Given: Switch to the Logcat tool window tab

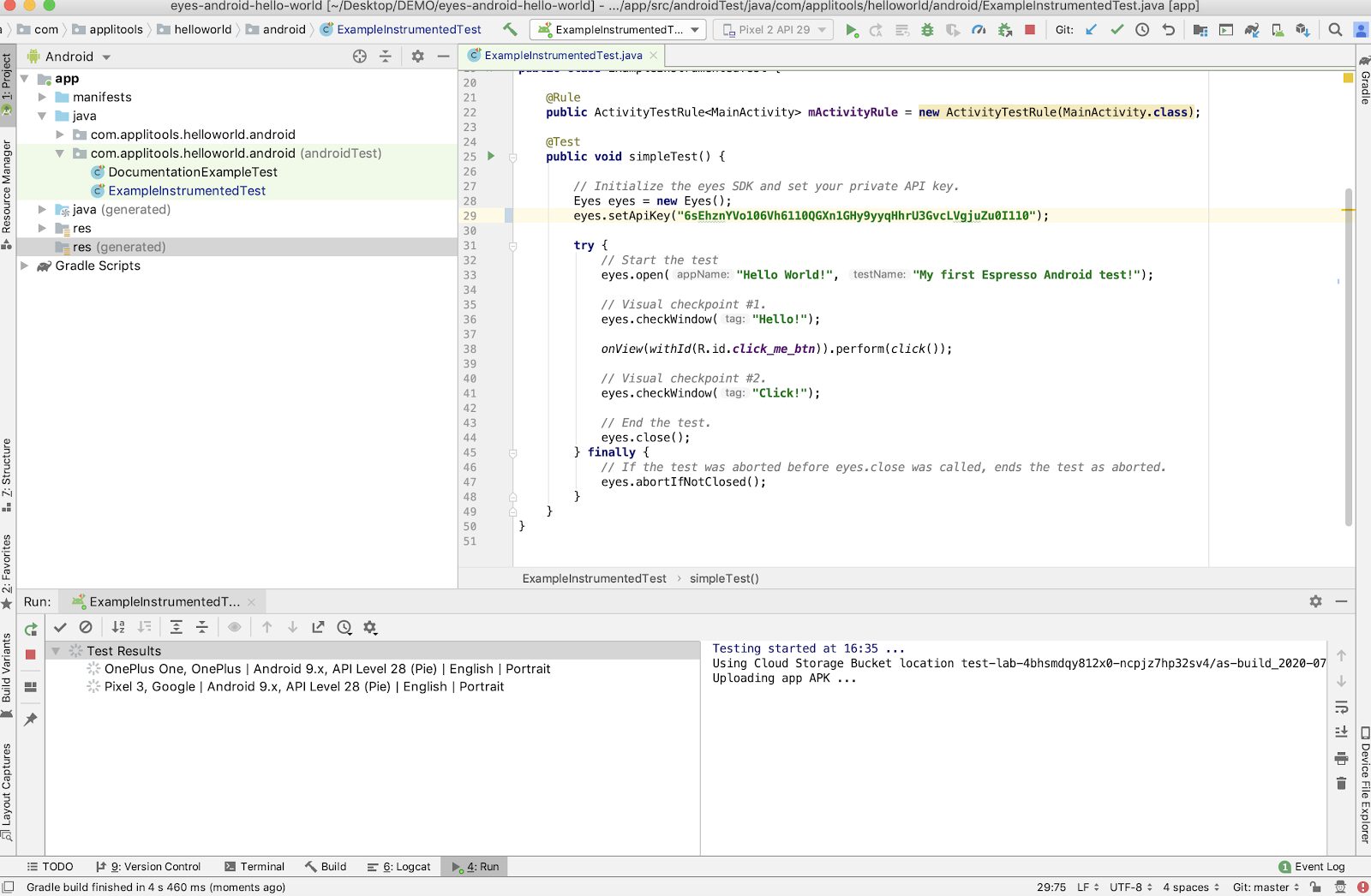Looking at the screenshot, I should pyautogui.click(x=399, y=867).
